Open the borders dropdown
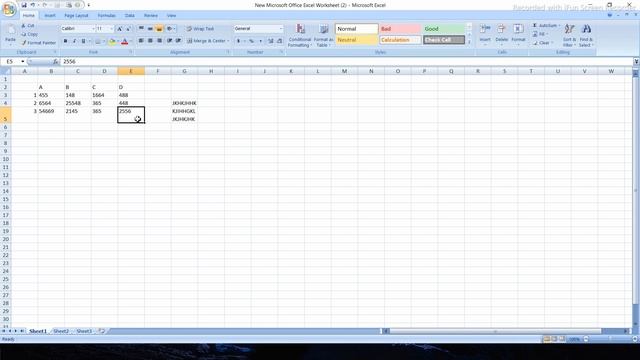Viewport: 640px width, 360px height. pos(103,41)
